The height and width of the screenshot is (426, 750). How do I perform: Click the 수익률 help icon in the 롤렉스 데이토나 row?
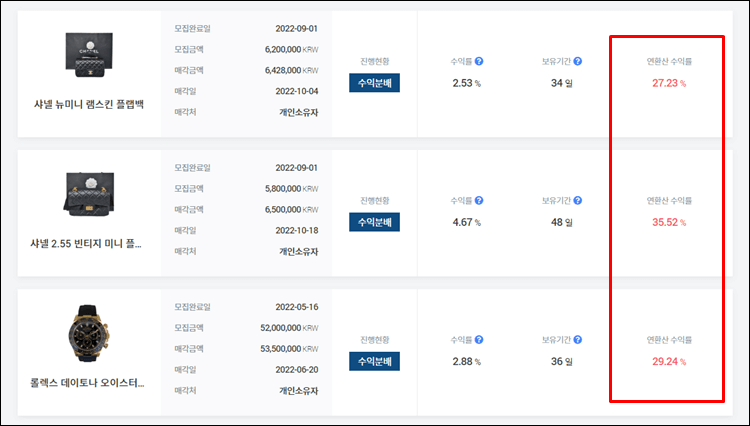(x=479, y=339)
